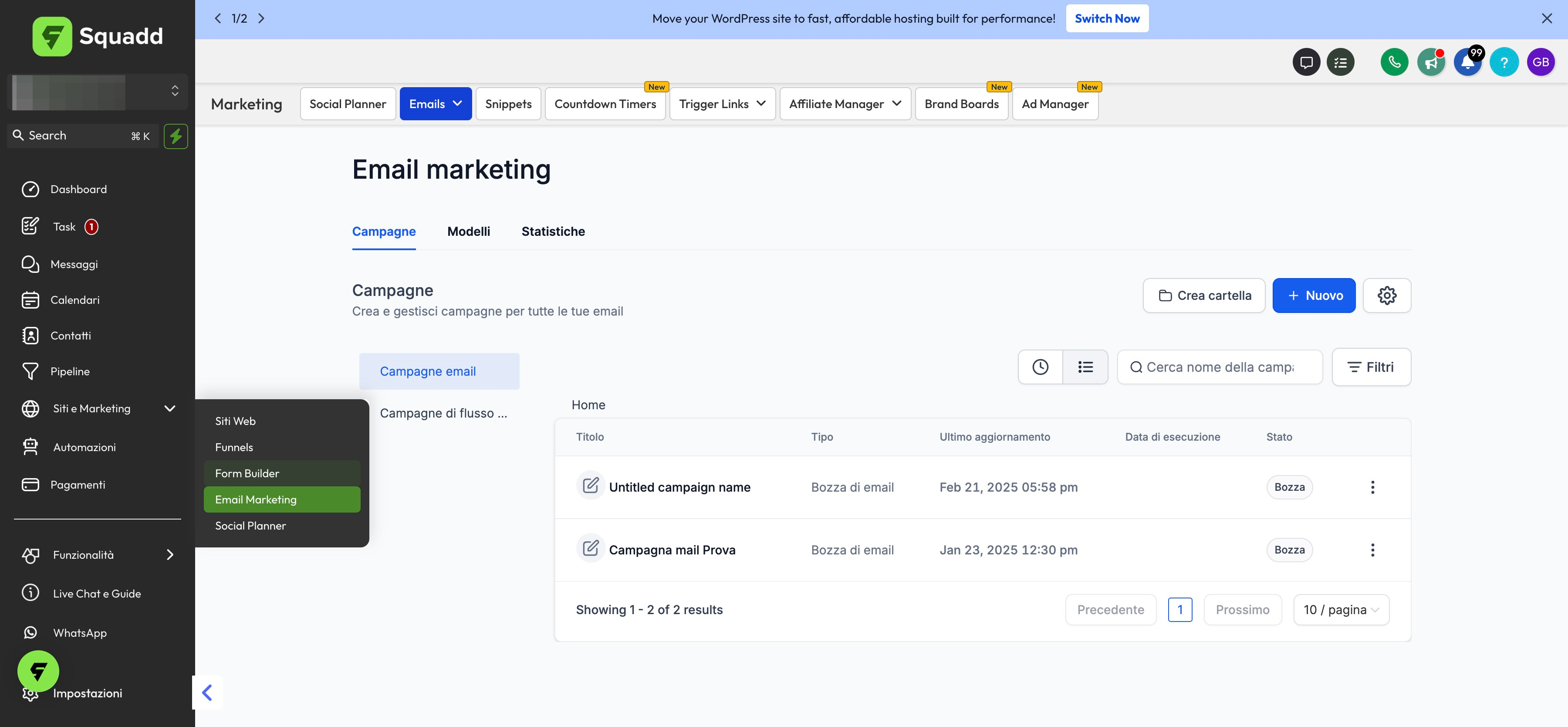This screenshot has height=727, width=1568.
Task: Expand the Affiliate Manager dropdown
Action: coord(844,104)
